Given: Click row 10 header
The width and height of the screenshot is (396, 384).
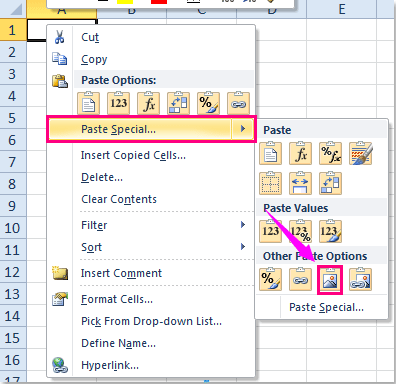Looking at the screenshot, I should [13, 228].
